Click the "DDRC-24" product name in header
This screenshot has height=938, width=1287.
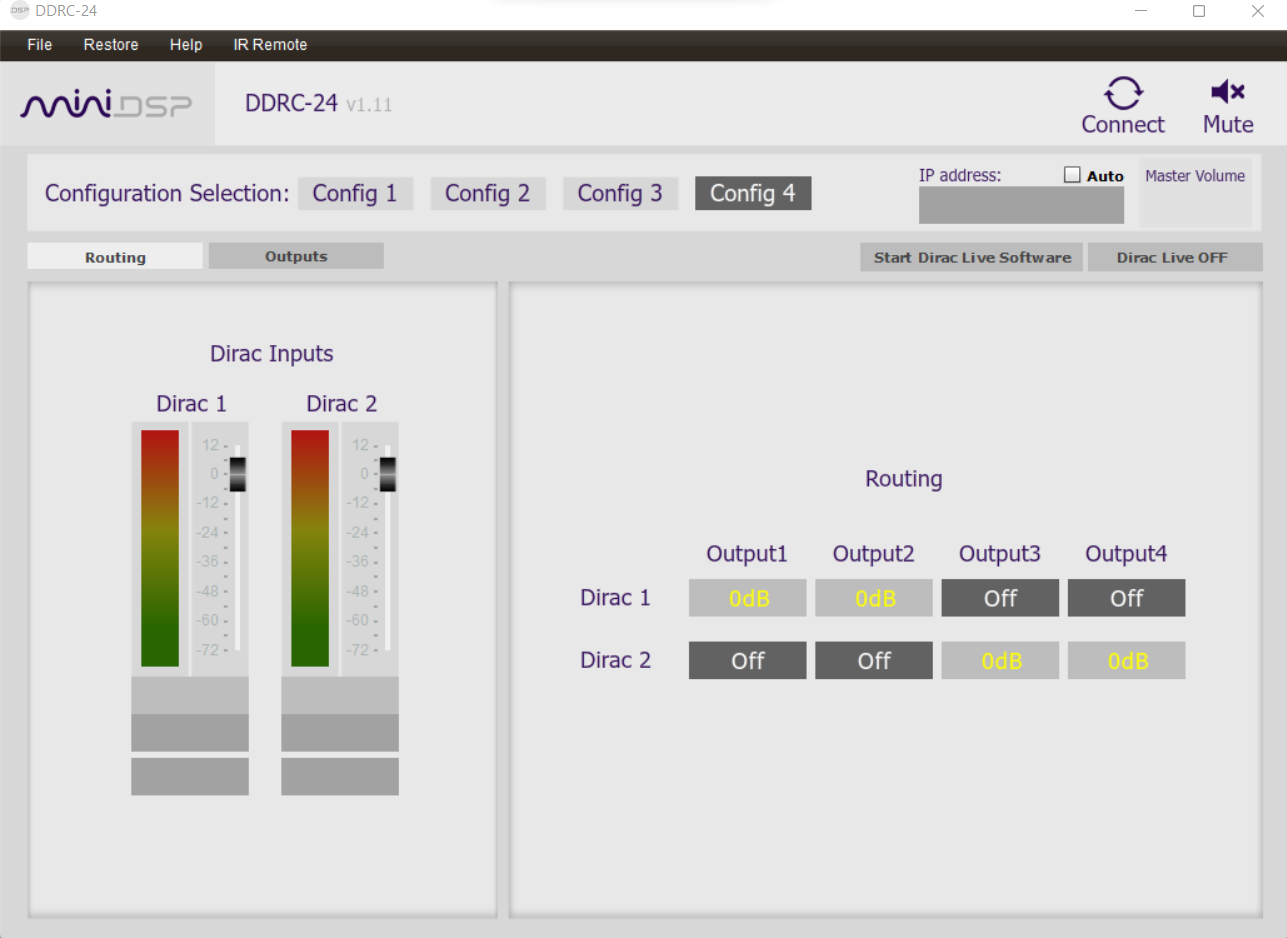(x=291, y=104)
